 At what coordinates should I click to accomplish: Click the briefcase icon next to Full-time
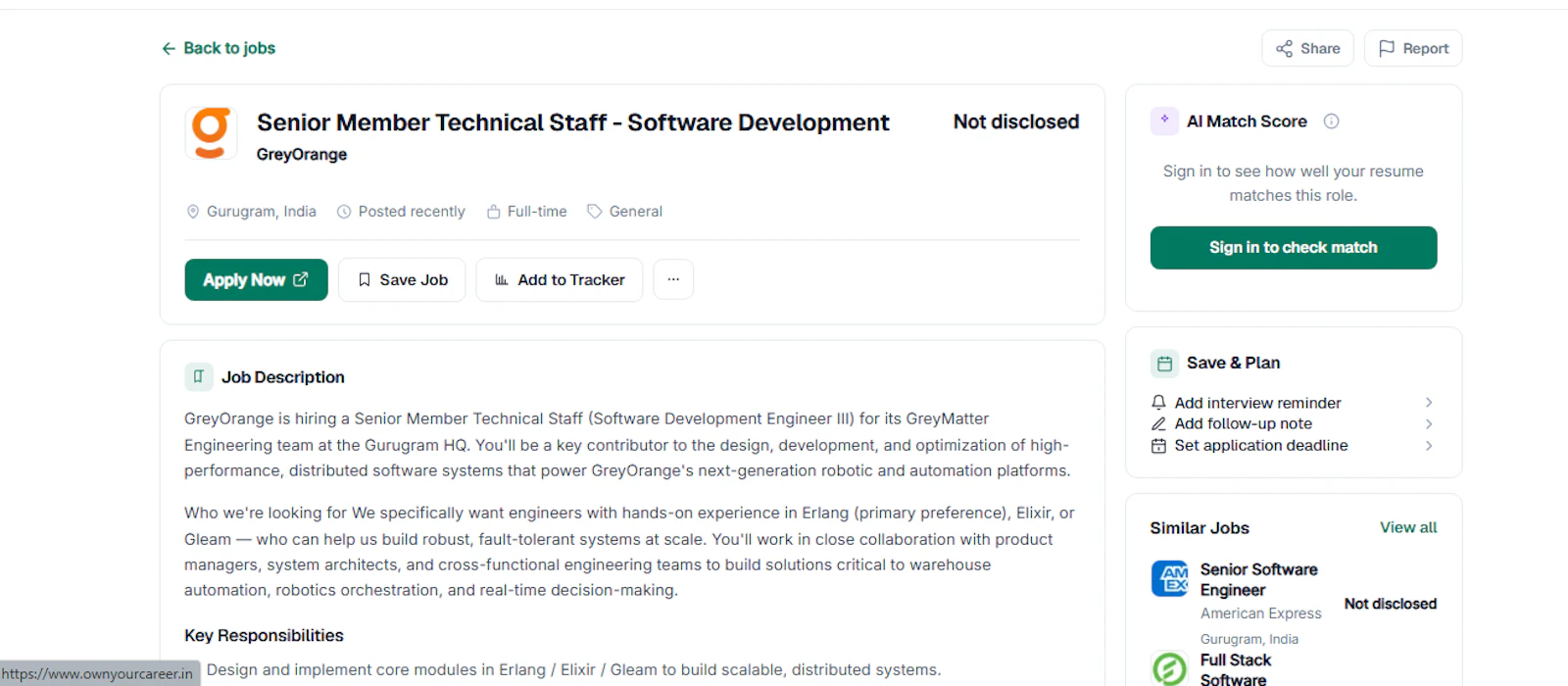click(494, 212)
